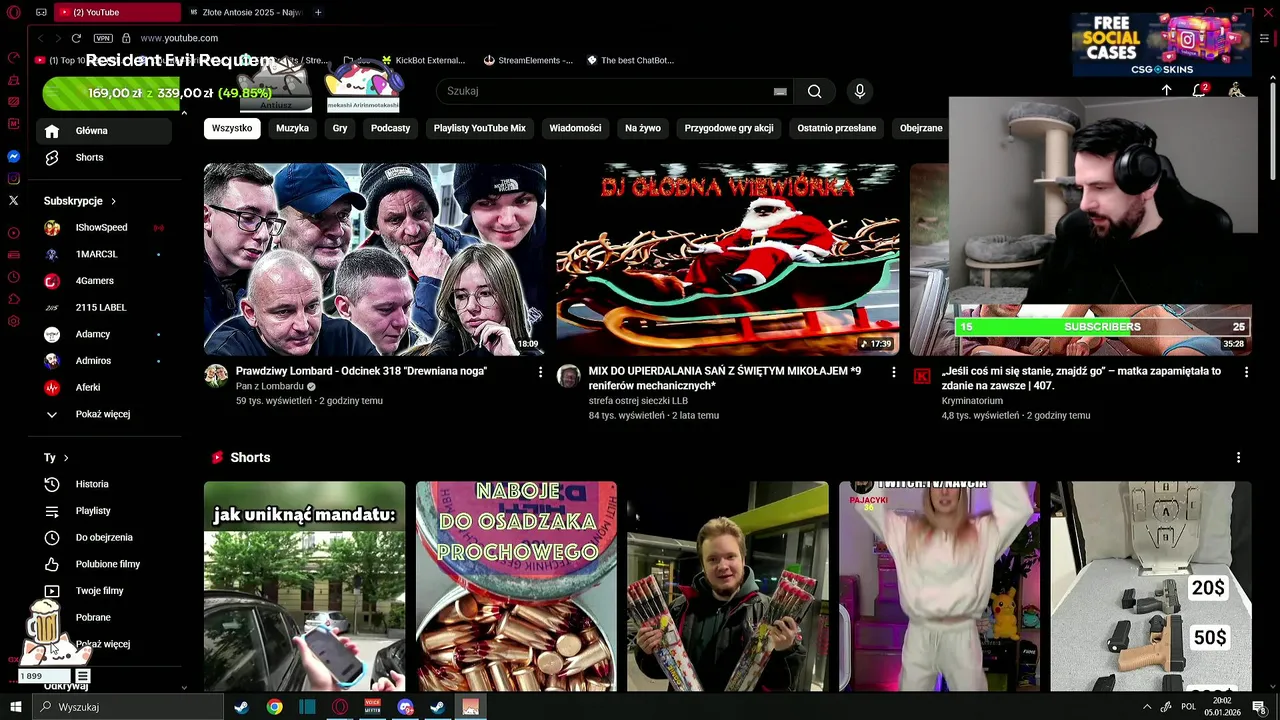
Task: Select the Gry filter chip
Action: tap(340, 128)
